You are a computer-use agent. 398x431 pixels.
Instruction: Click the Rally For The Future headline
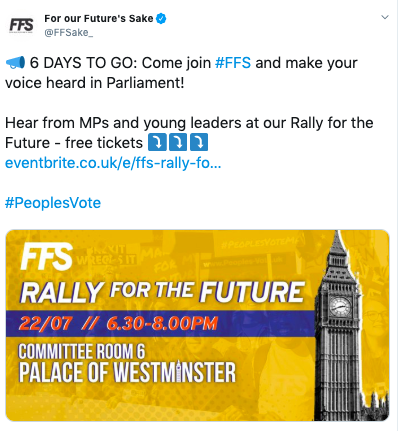(162, 292)
